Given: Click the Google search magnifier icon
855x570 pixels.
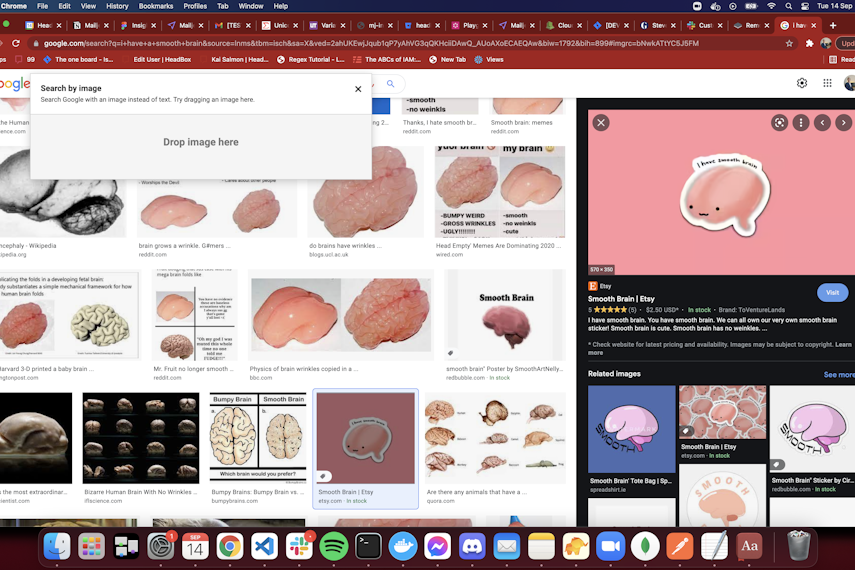Looking at the screenshot, I should pos(390,83).
